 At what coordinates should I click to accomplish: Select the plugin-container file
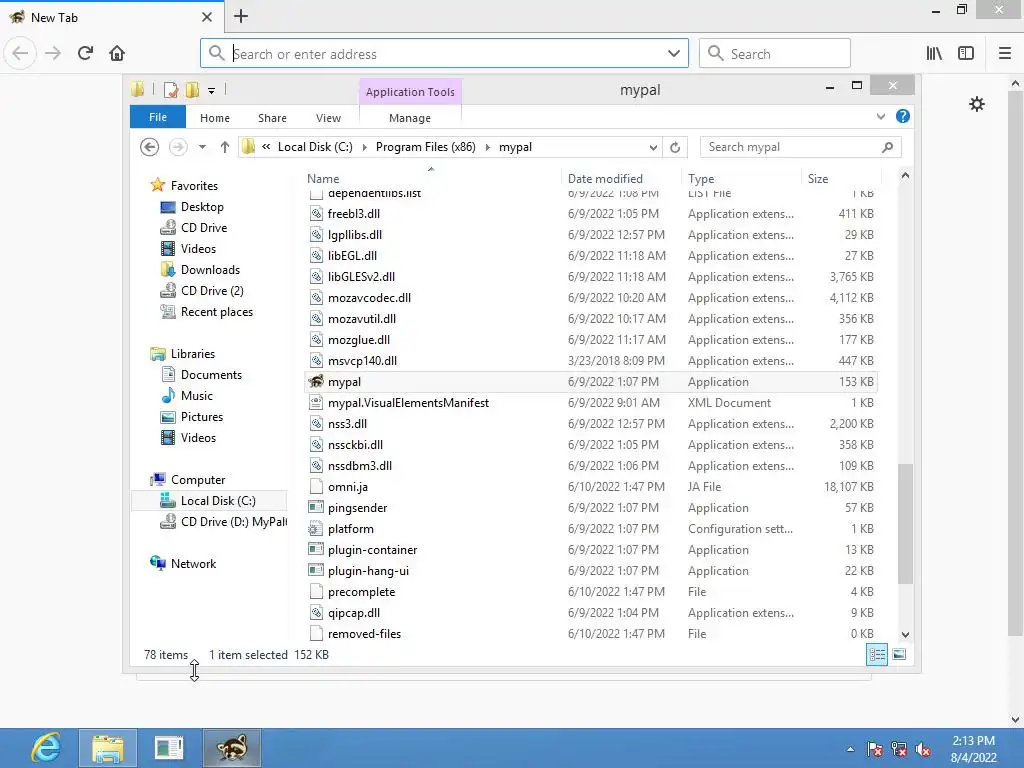click(x=590, y=550)
